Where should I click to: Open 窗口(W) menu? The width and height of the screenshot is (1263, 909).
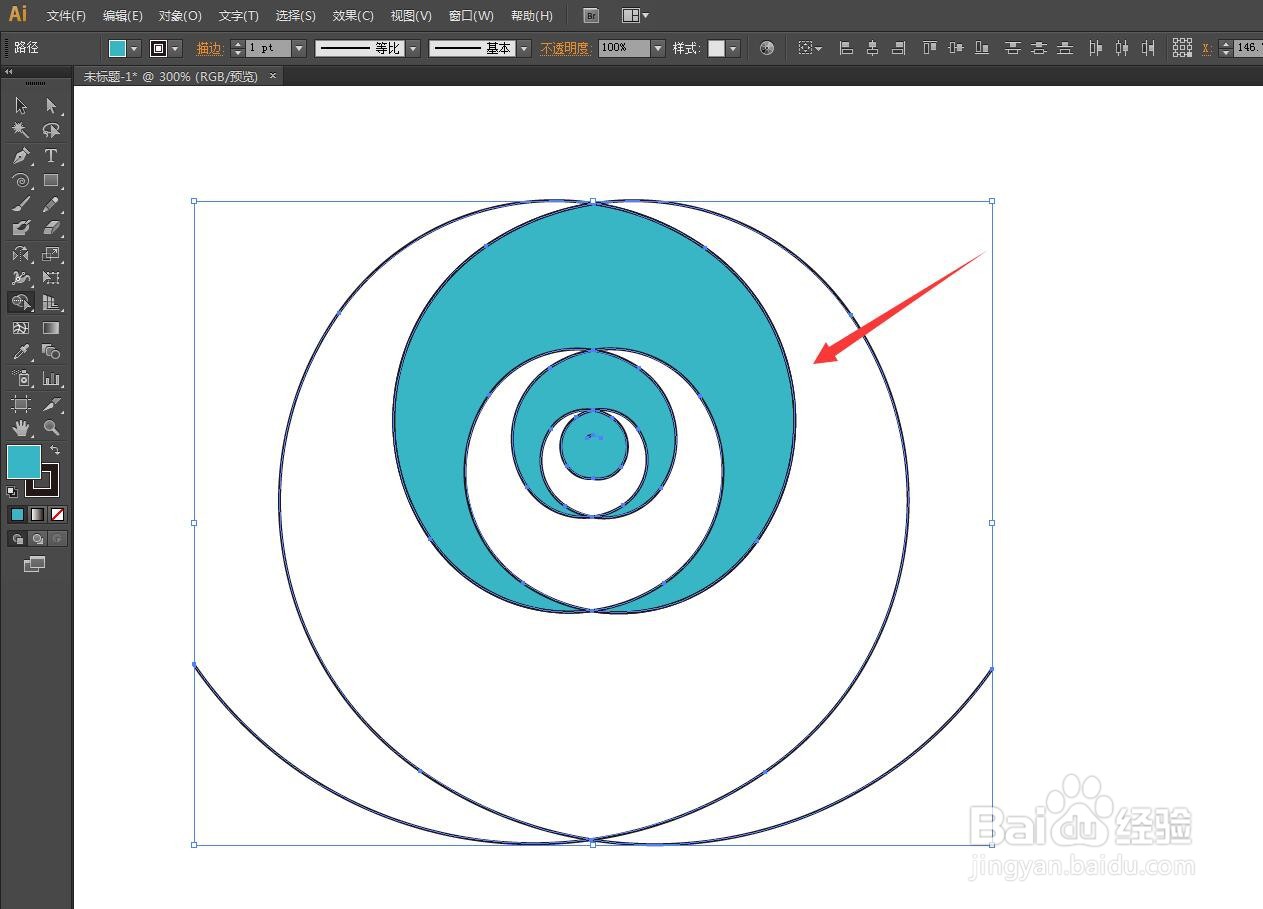(x=471, y=16)
